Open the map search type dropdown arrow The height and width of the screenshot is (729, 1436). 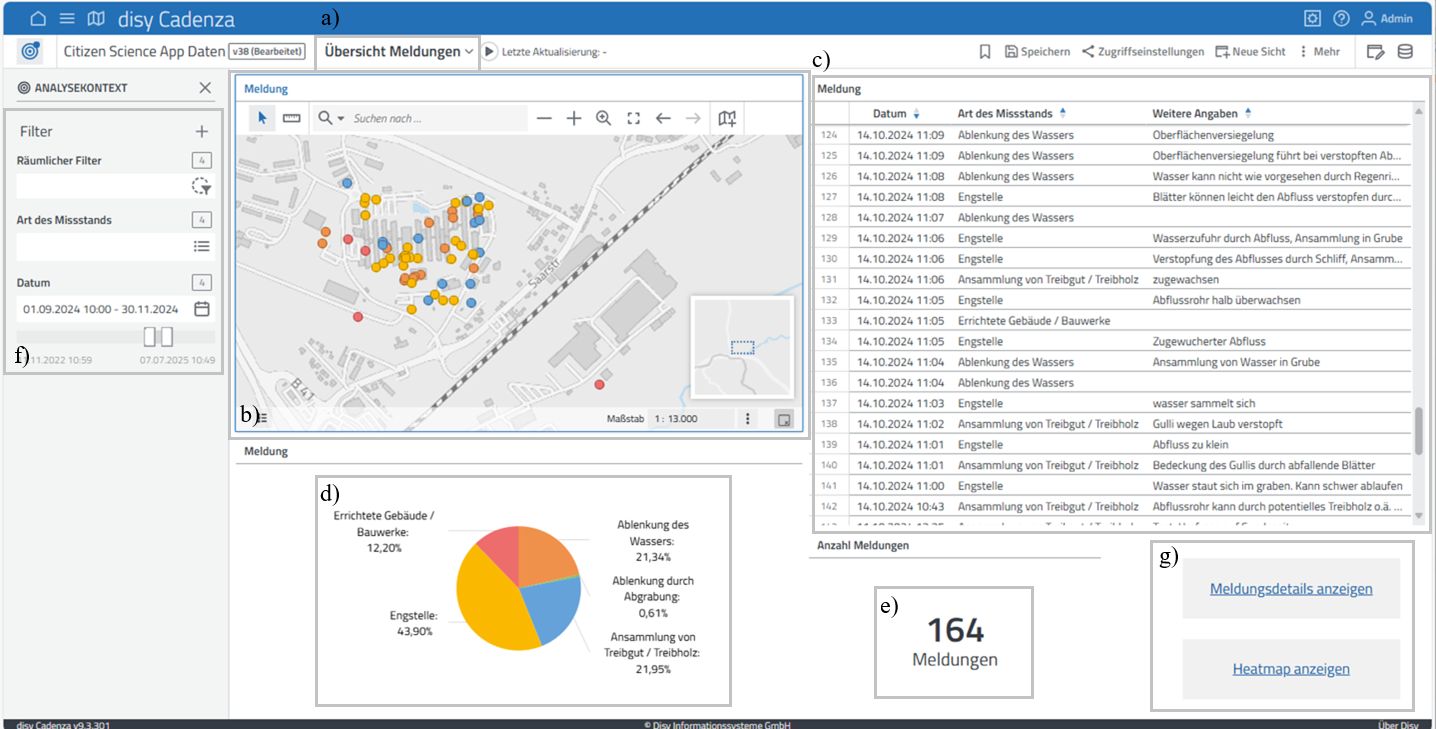(x=341, y=119)
